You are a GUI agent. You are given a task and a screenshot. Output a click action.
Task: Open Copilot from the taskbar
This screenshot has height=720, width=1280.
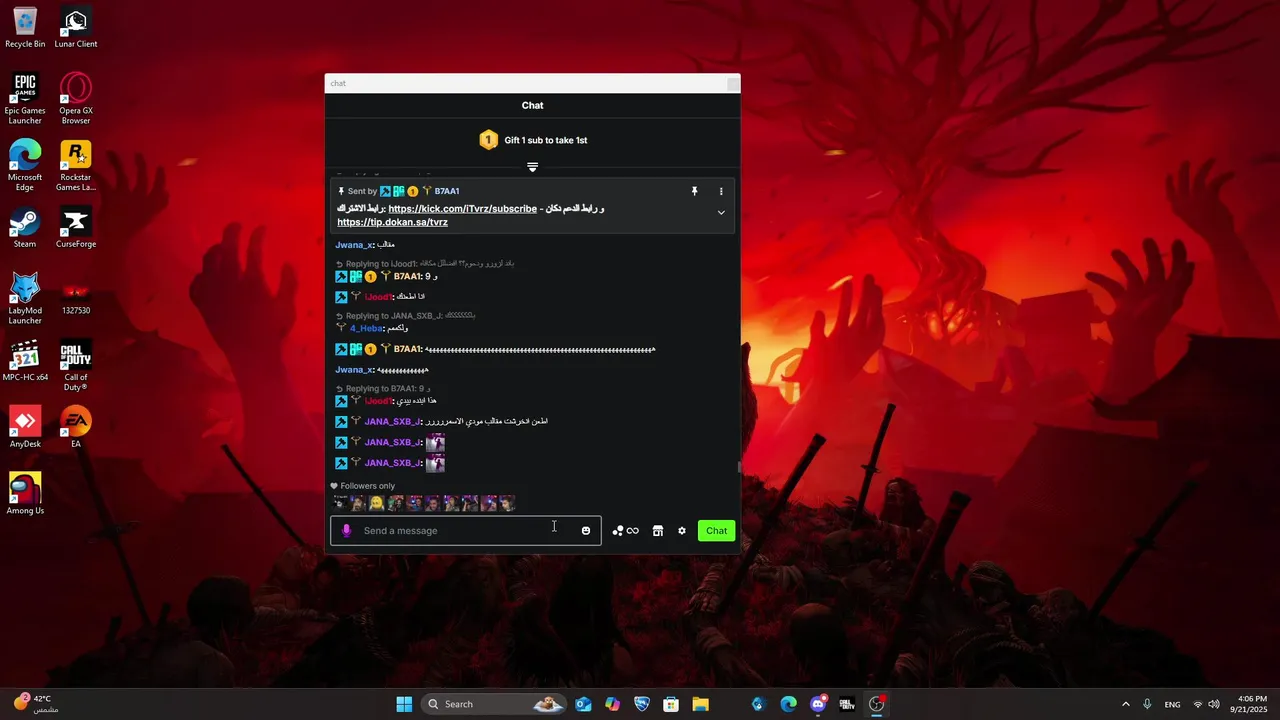(612, 704)
